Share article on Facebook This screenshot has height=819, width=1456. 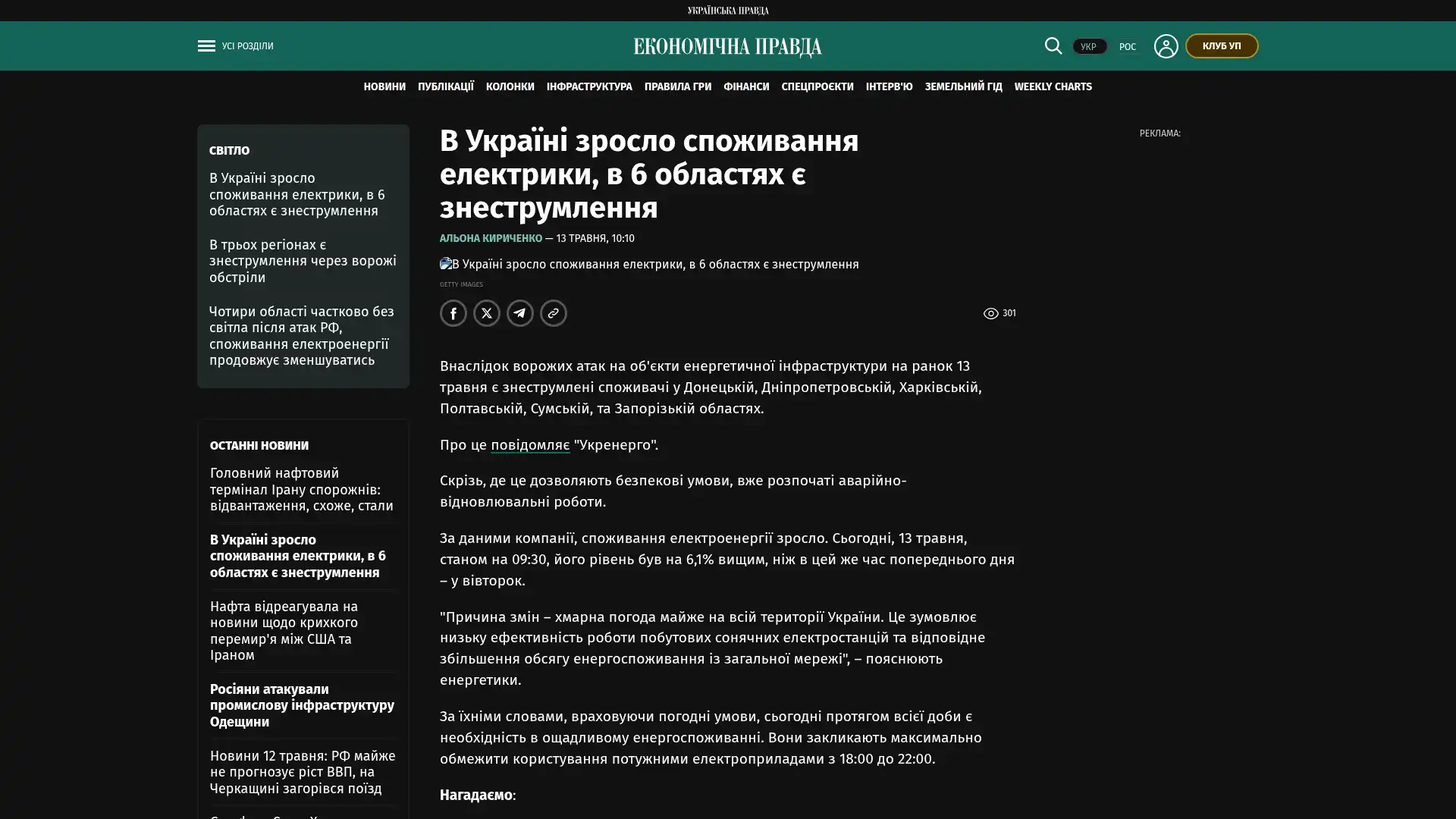tap(453, 313)
